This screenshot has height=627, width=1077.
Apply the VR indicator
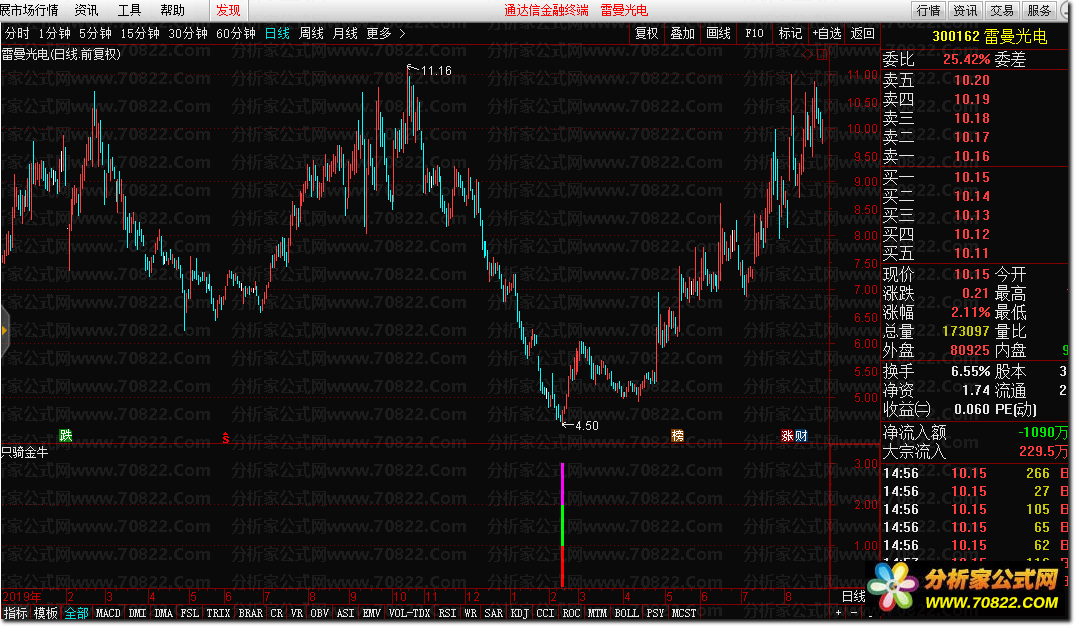tap(296, 613)
